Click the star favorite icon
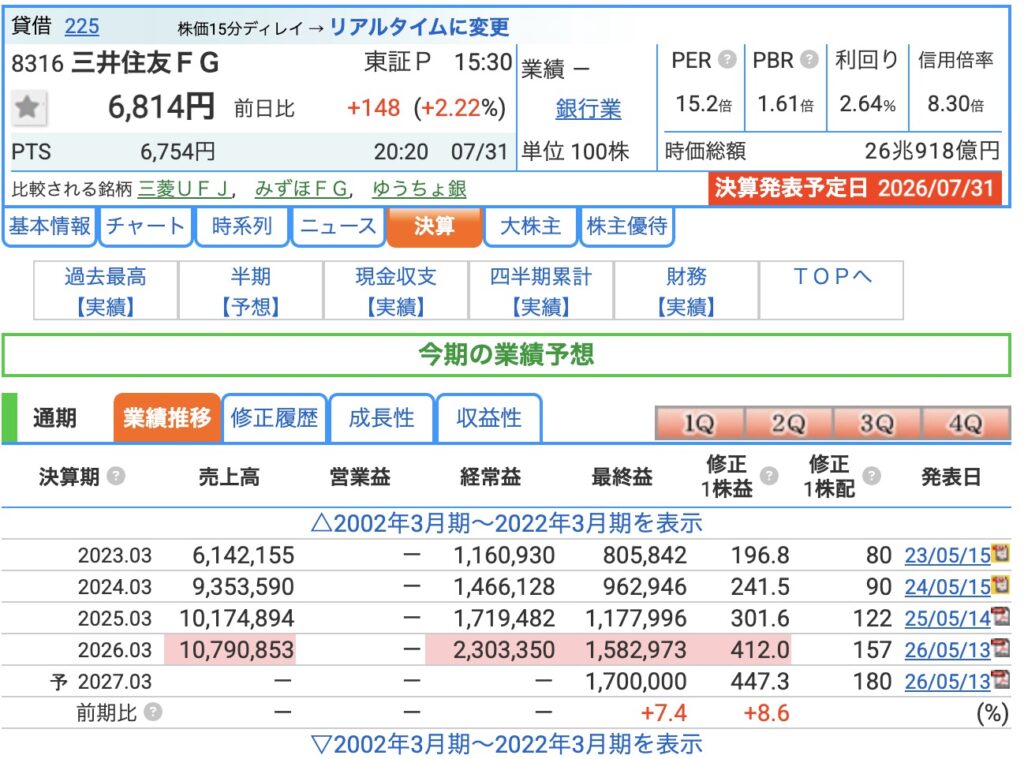 28,107
